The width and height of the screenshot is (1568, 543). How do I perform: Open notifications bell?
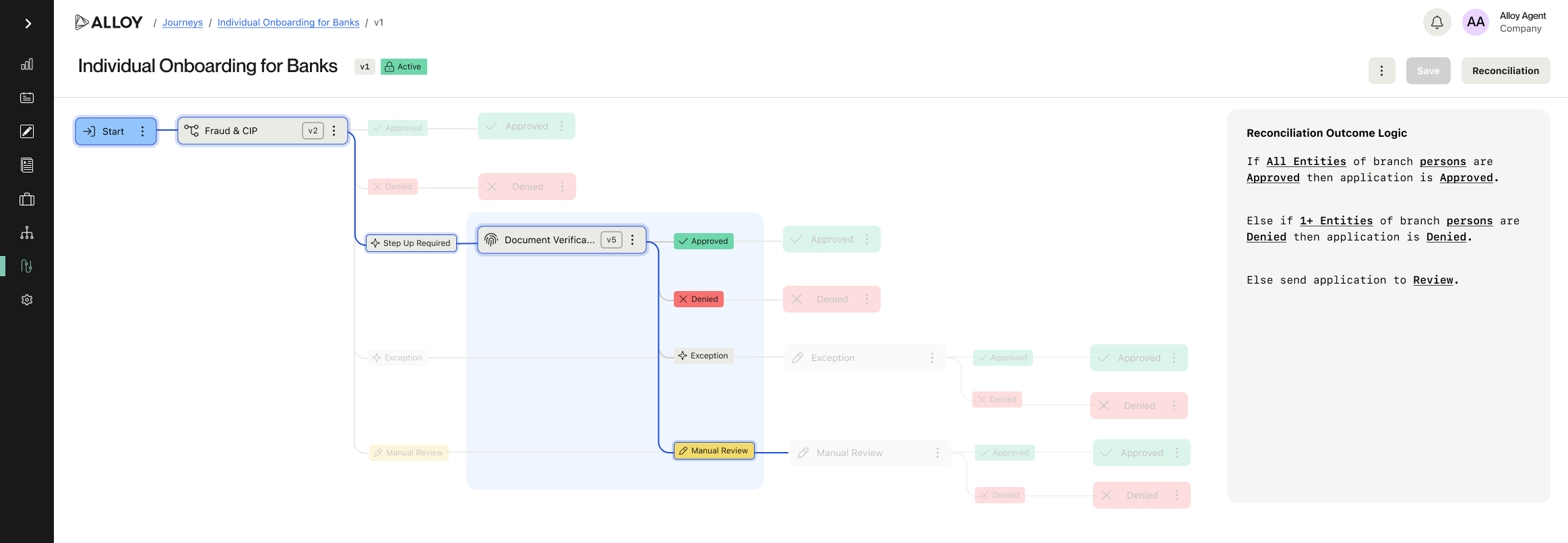(x=1437, y=22)
